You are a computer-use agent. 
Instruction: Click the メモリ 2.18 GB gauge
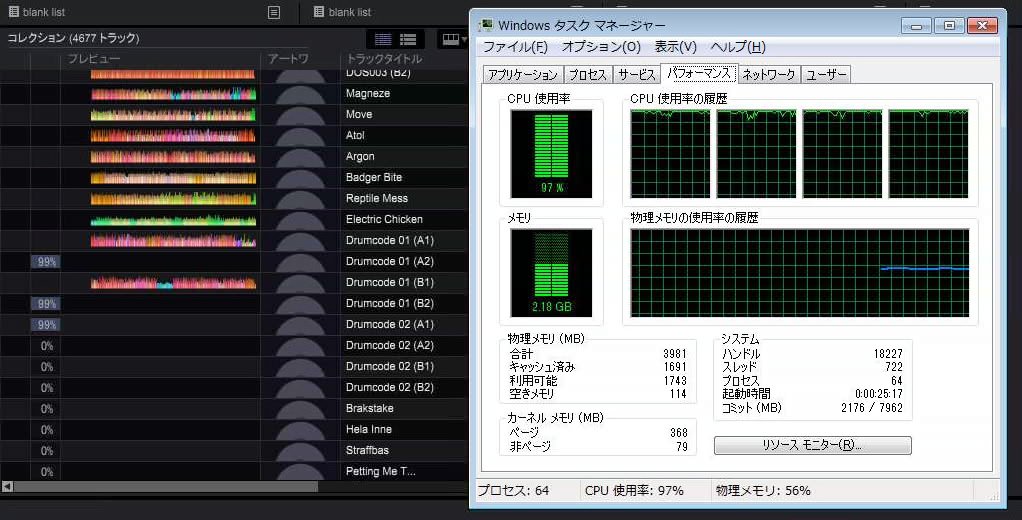pyautogui.click(x=551, y=273)
